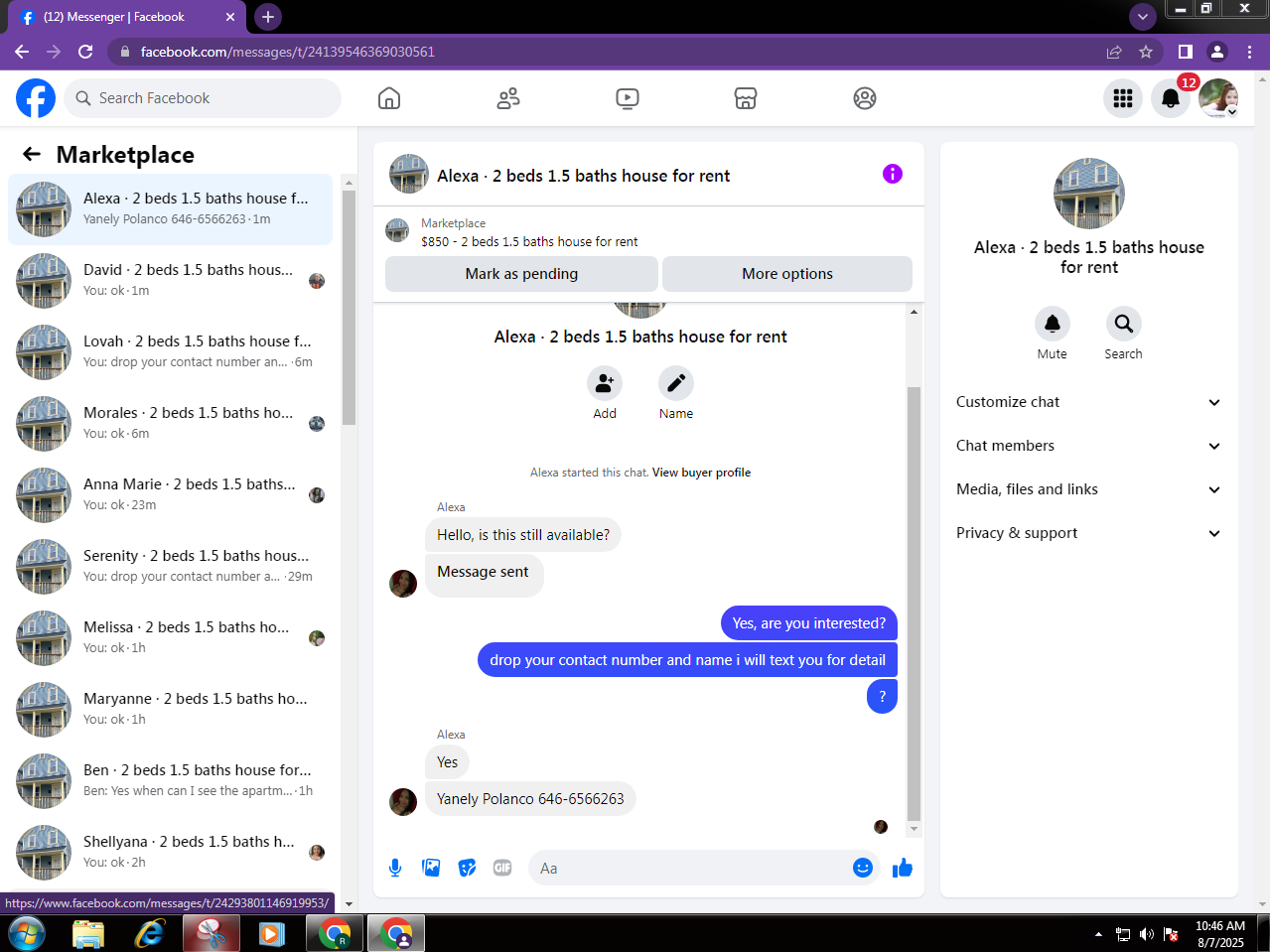Edit chat name with the Name pencil icon
The image size is (1270, 952).
676,383
